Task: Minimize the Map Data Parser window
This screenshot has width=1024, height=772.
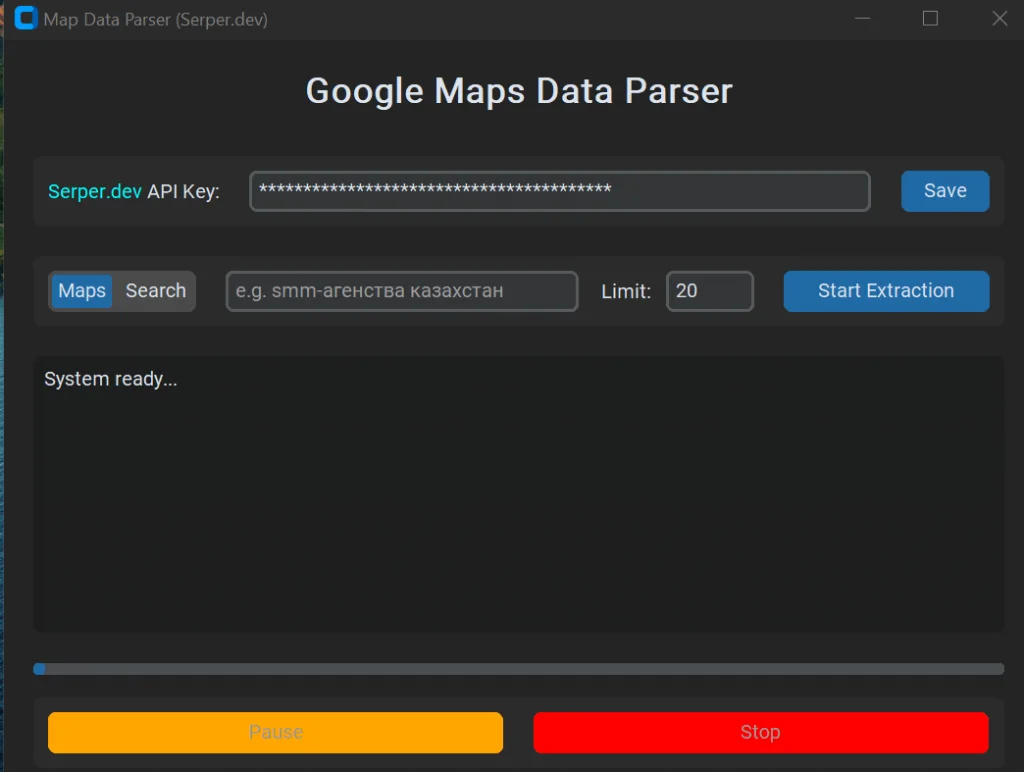Action: (x=862, y=19)
